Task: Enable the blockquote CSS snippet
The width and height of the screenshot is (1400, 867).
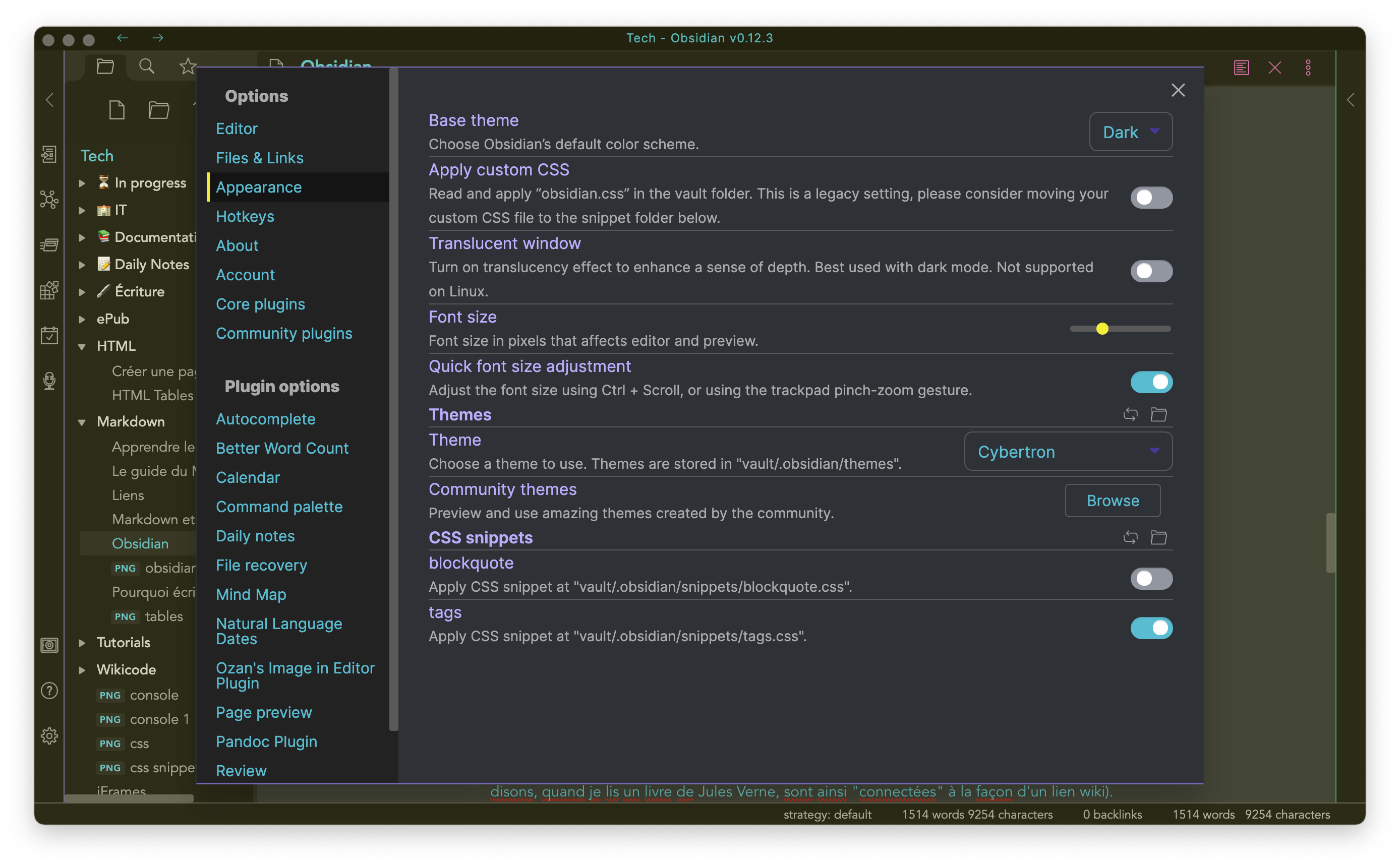Action: point(1151,579)
